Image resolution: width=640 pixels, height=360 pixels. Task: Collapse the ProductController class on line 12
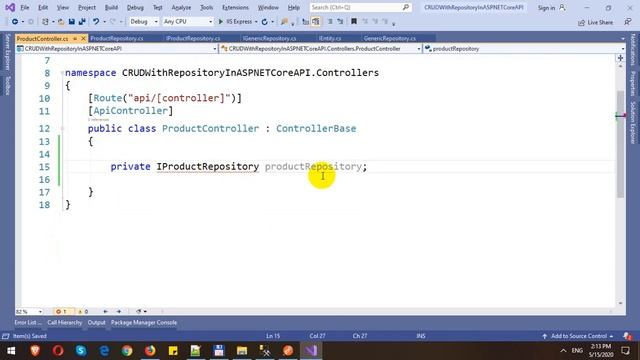[62, 129]
